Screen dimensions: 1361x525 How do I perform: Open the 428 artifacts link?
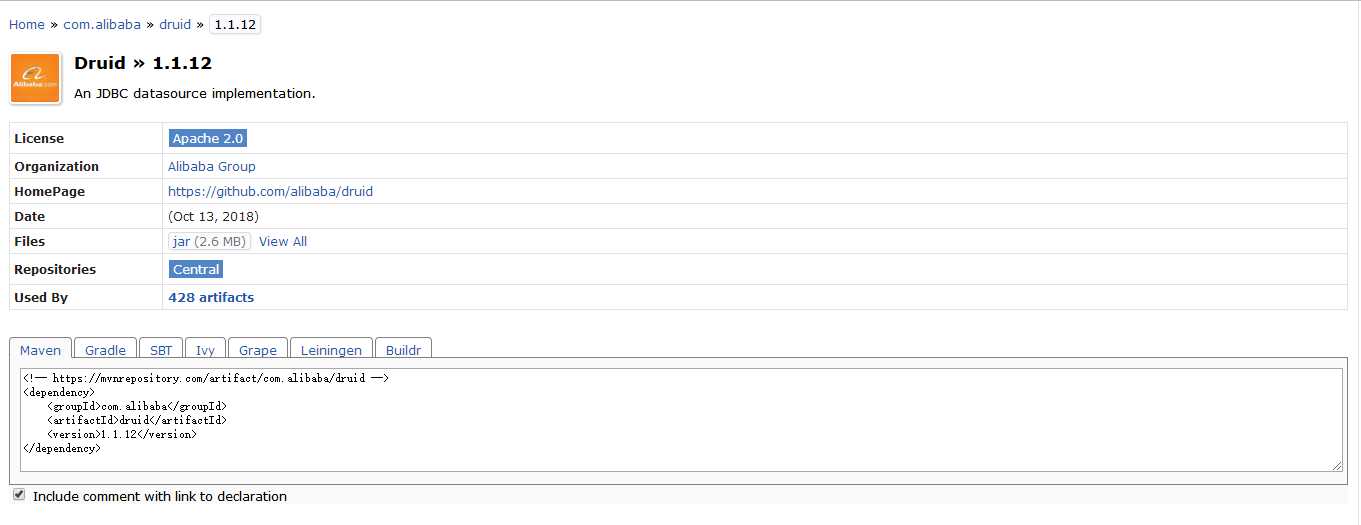pyautogui.click(x=211, y=297)
